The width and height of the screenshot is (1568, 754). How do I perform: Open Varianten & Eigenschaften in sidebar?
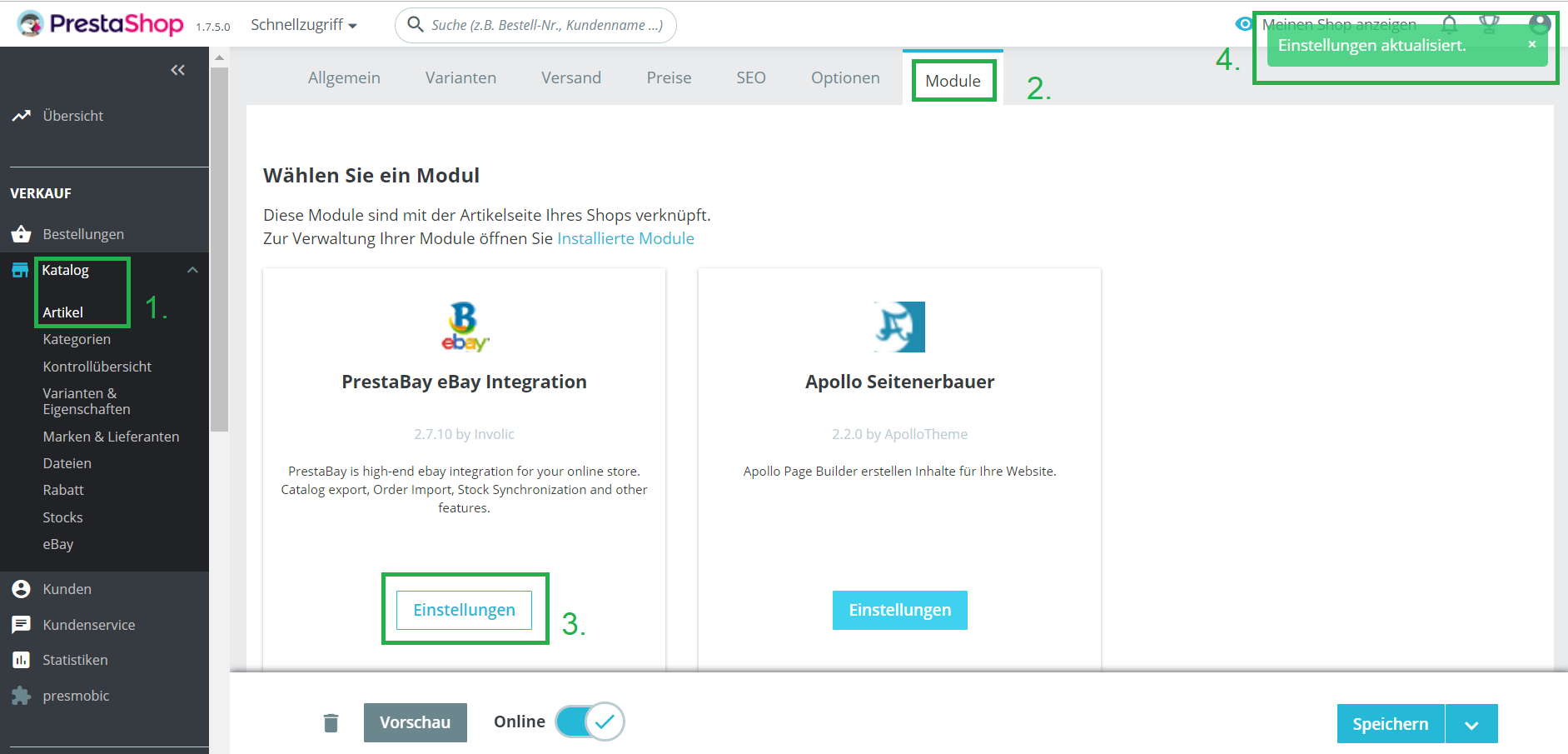(x=87, y=401)
